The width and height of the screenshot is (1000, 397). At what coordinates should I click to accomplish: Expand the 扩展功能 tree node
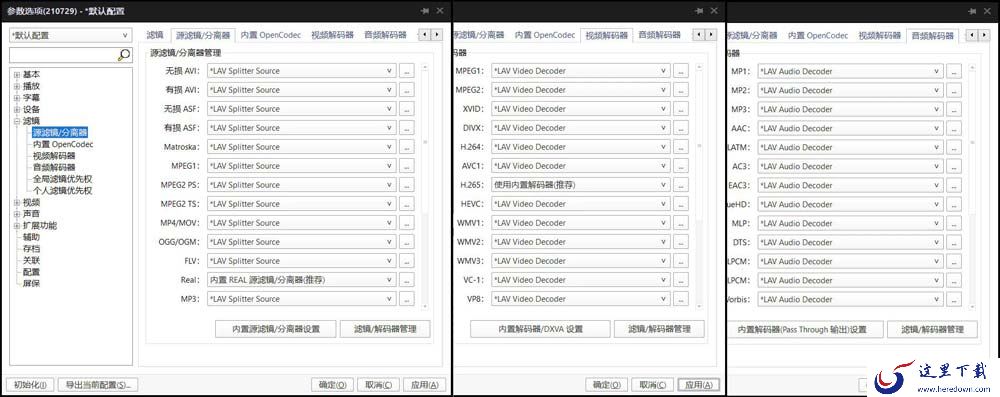(17, 226)
